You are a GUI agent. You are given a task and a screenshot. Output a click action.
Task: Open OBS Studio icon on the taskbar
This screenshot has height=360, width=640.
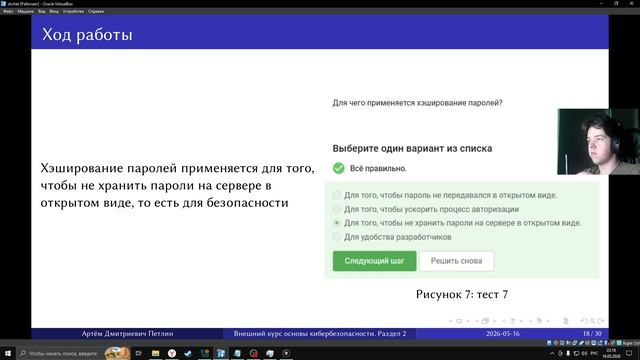[286, 353]
